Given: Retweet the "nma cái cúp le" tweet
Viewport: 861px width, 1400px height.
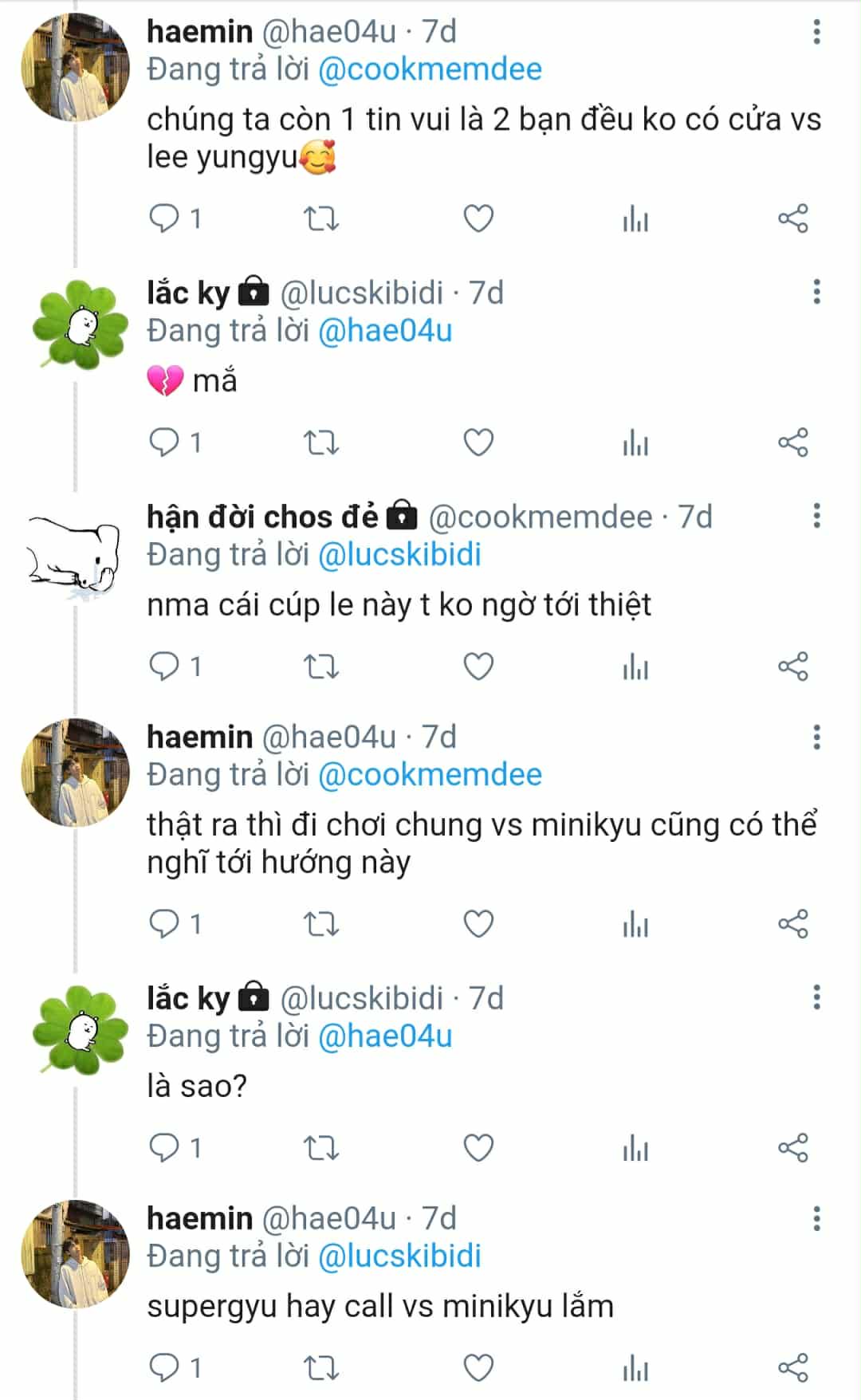Looking at the screenshot, I should pyautogui.click(x=322, y=667).
